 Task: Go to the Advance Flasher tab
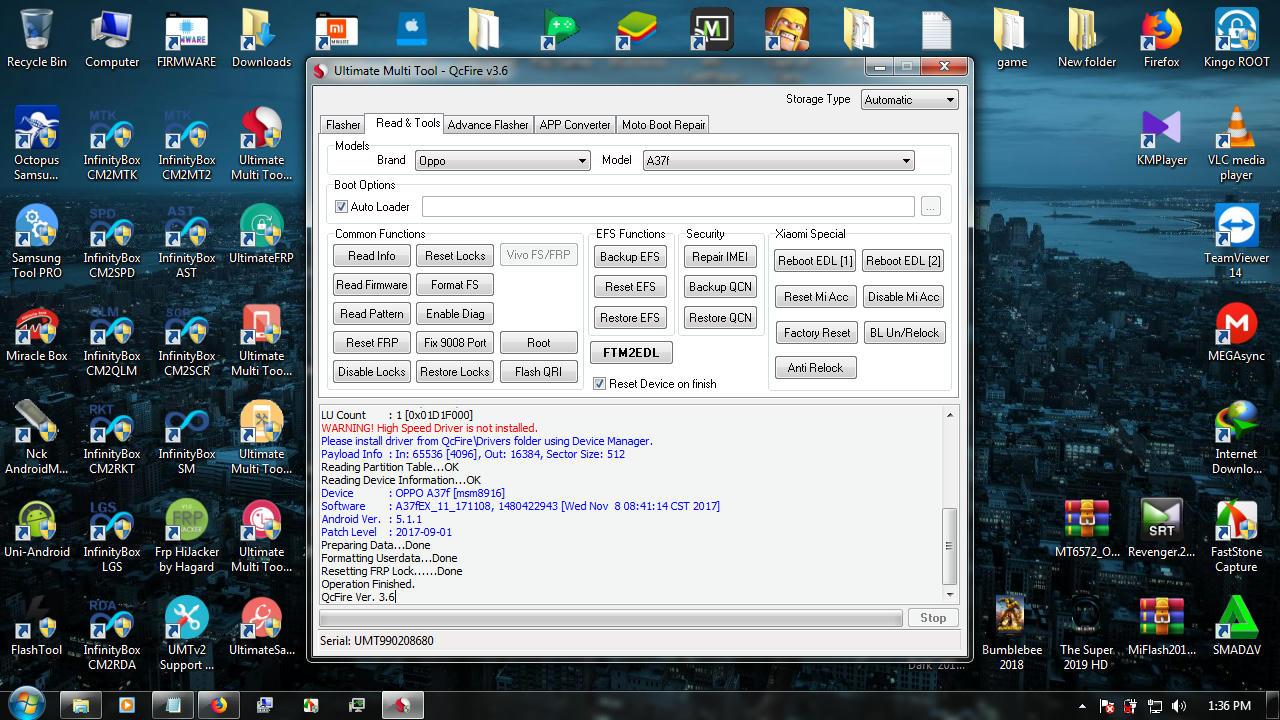pyautogui.click(x=488, y=125)
